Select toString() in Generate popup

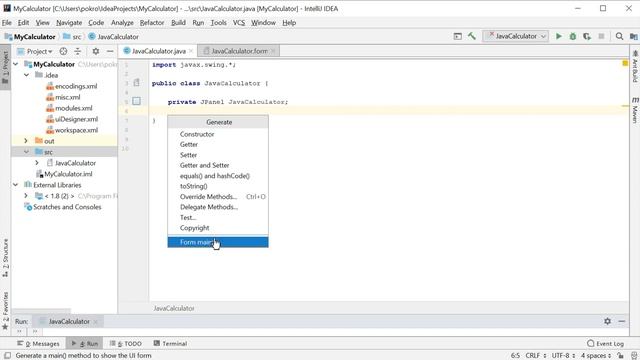click(x=218, y=186)
